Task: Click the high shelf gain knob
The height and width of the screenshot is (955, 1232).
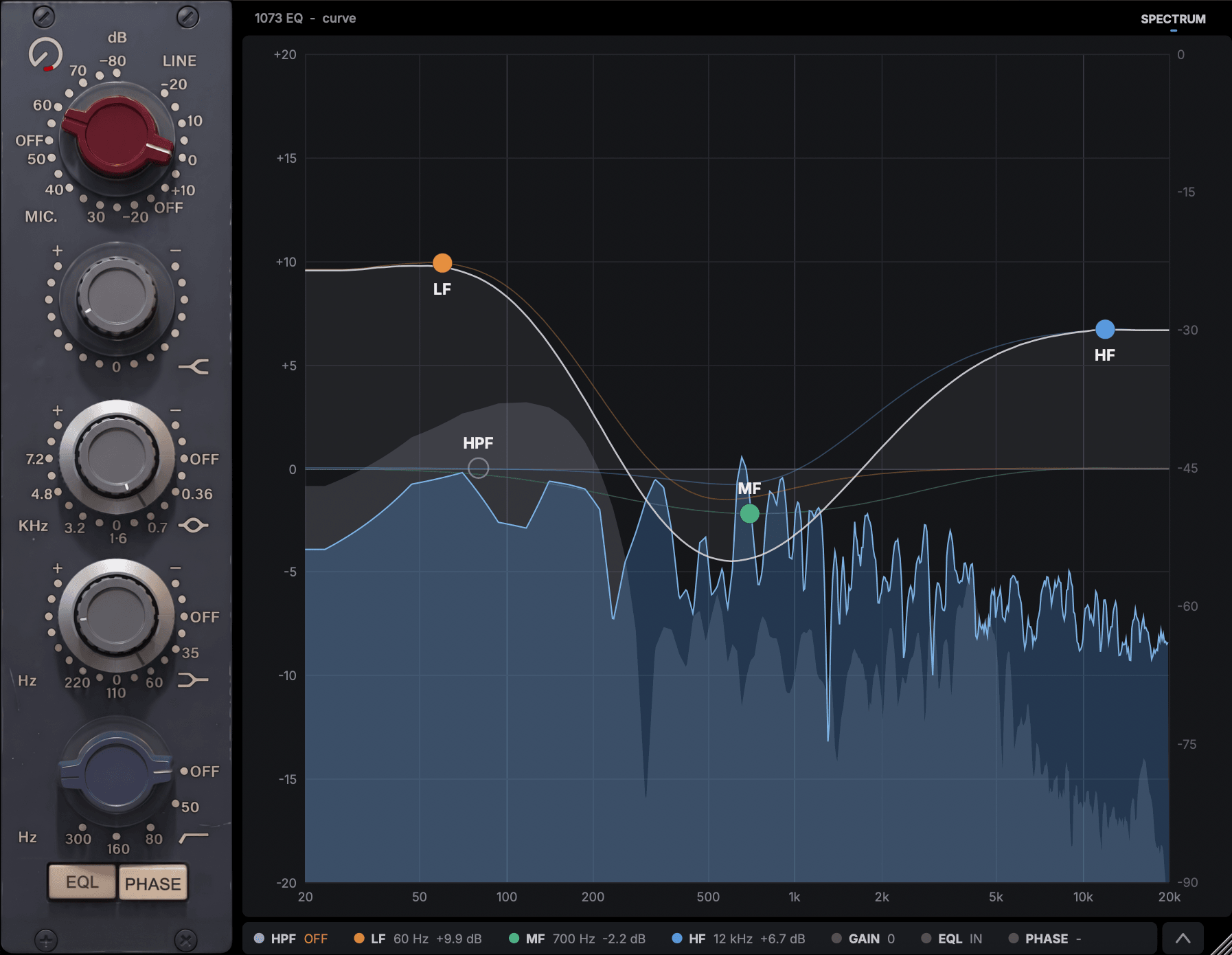Action: pyautogui.click(x=117, y=297)
